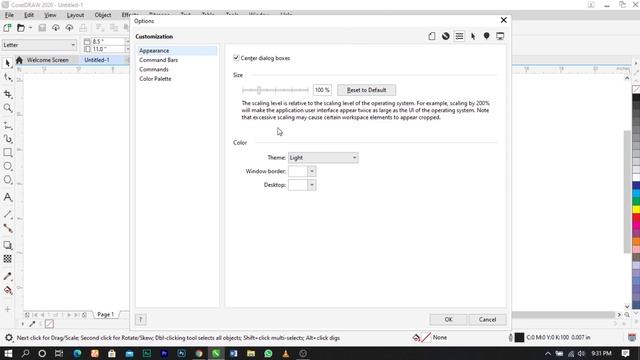Open Microsoft Edge from the taskbar
The image size is (640, 360).
pyautogui.click(x=77, y=353)
